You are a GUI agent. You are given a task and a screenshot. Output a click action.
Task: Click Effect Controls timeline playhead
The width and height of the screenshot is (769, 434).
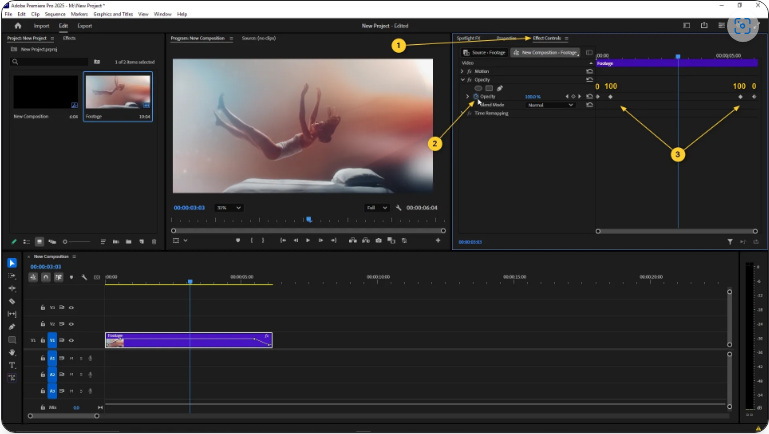(x=678, y=57)
